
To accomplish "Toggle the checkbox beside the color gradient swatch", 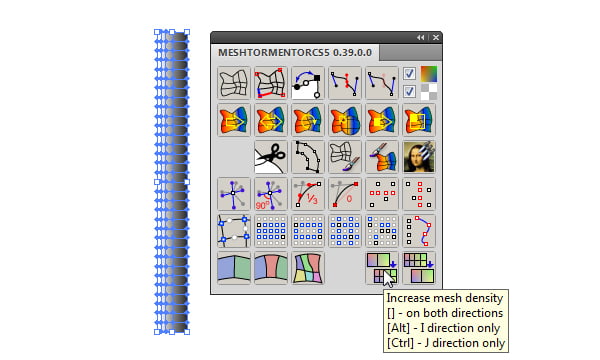I will tap(409, 73).
